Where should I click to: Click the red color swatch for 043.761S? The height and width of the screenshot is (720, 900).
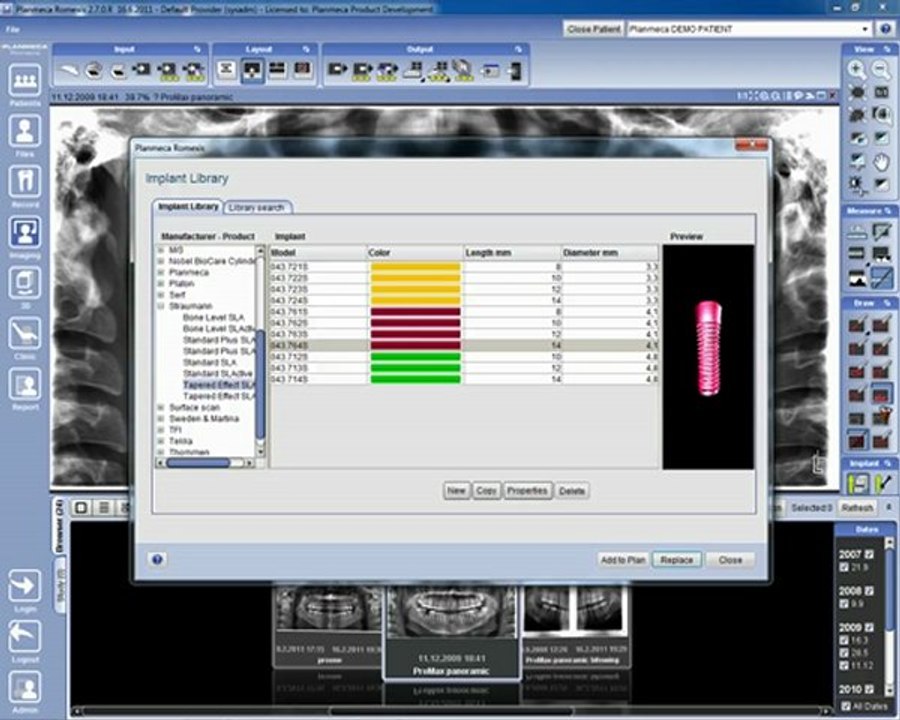tap(415, 312)
